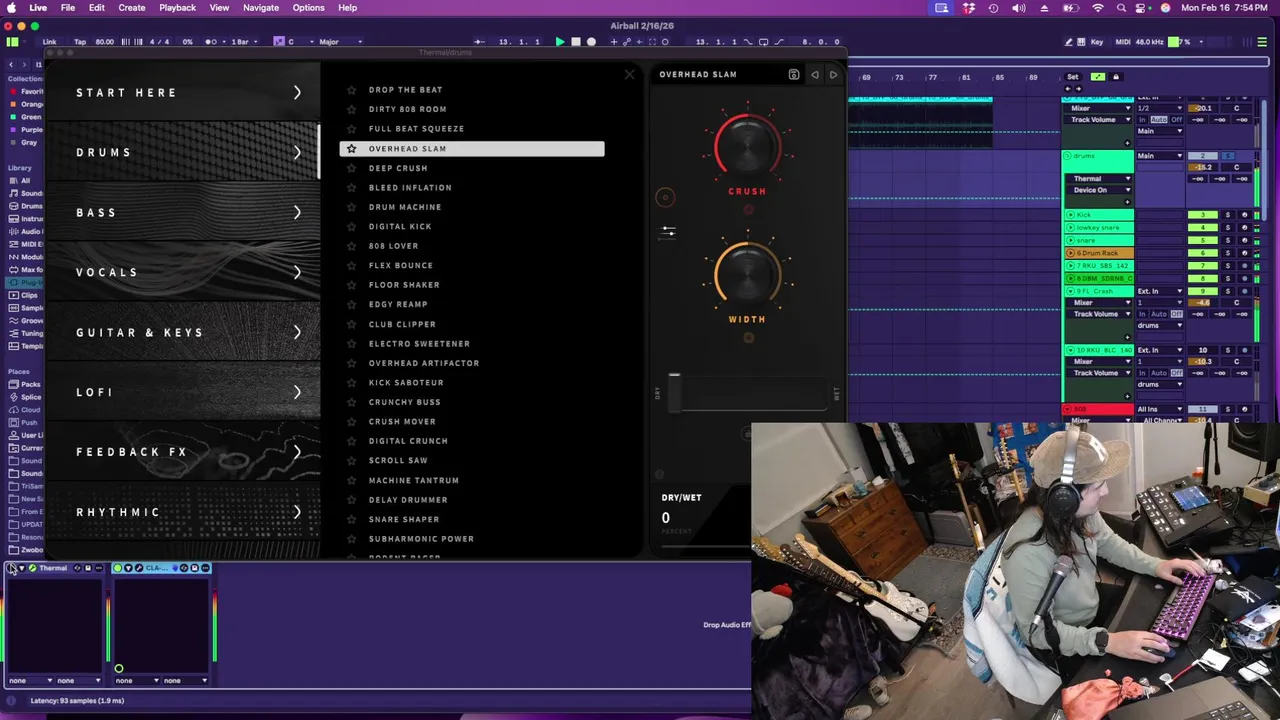Go to next preset arrow in Thermal
Viewport: 1280px width, 720px height.
[833, 75]
